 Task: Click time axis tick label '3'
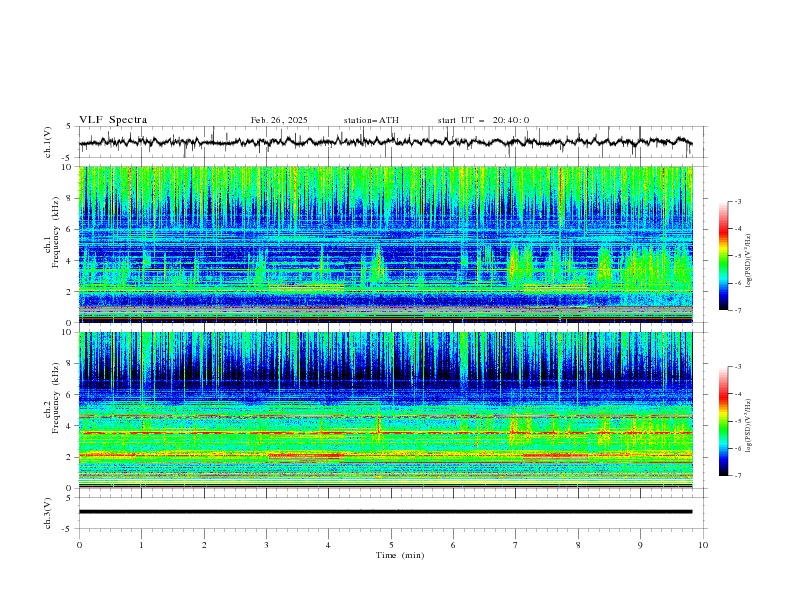pyautogui.click(x=266, y=545)
